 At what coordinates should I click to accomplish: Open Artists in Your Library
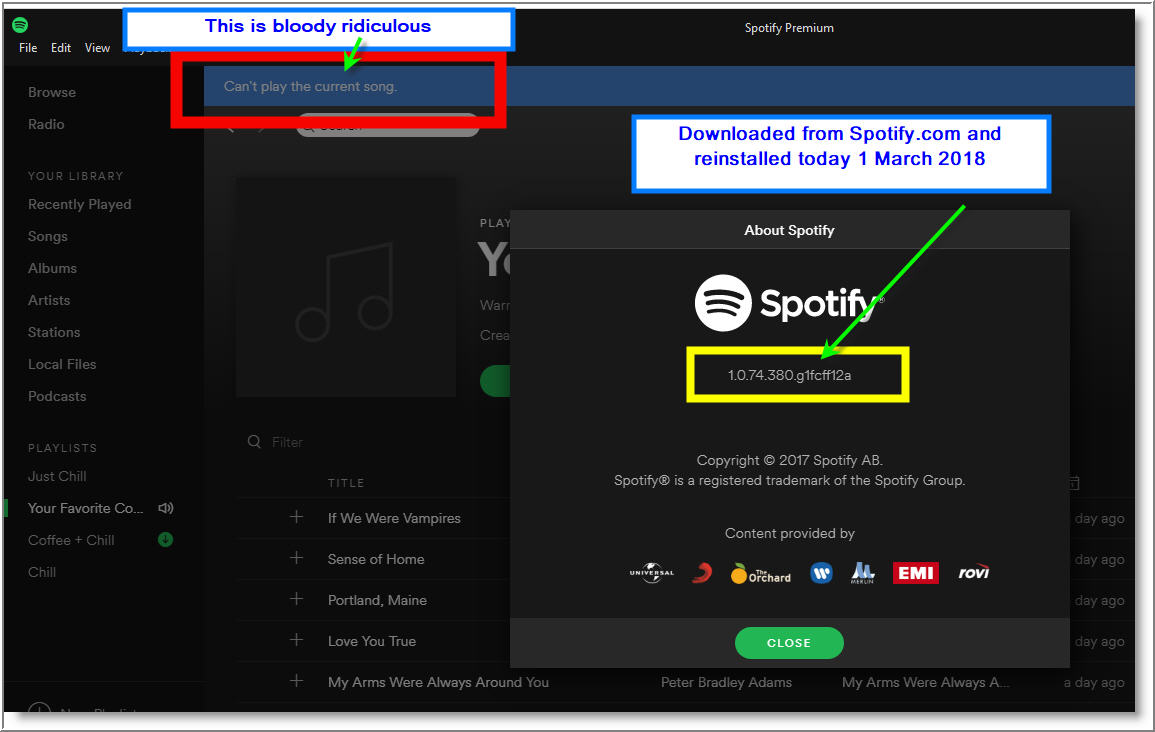(49, 300)
